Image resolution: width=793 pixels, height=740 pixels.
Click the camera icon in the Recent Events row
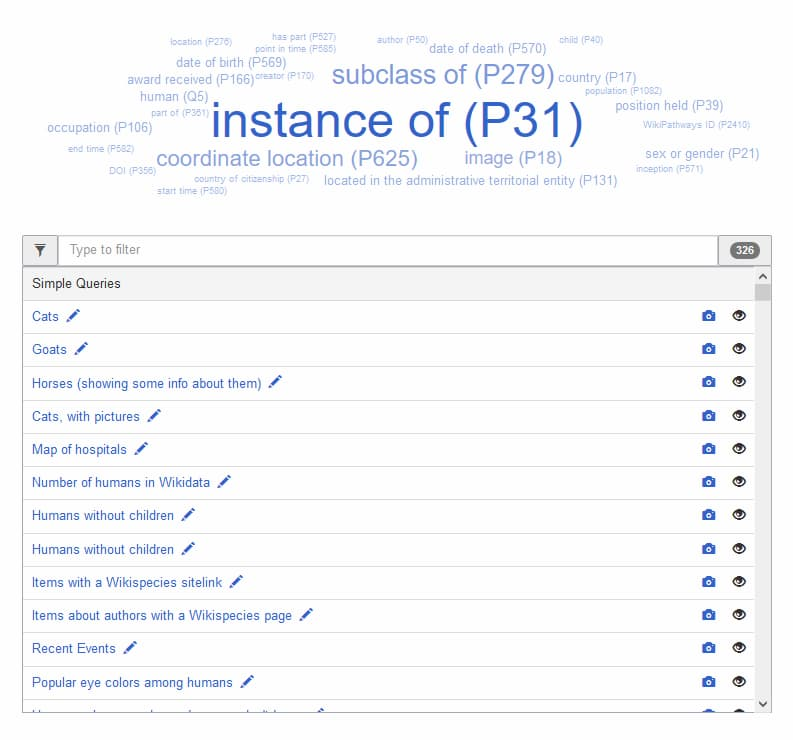pos(708,648)
